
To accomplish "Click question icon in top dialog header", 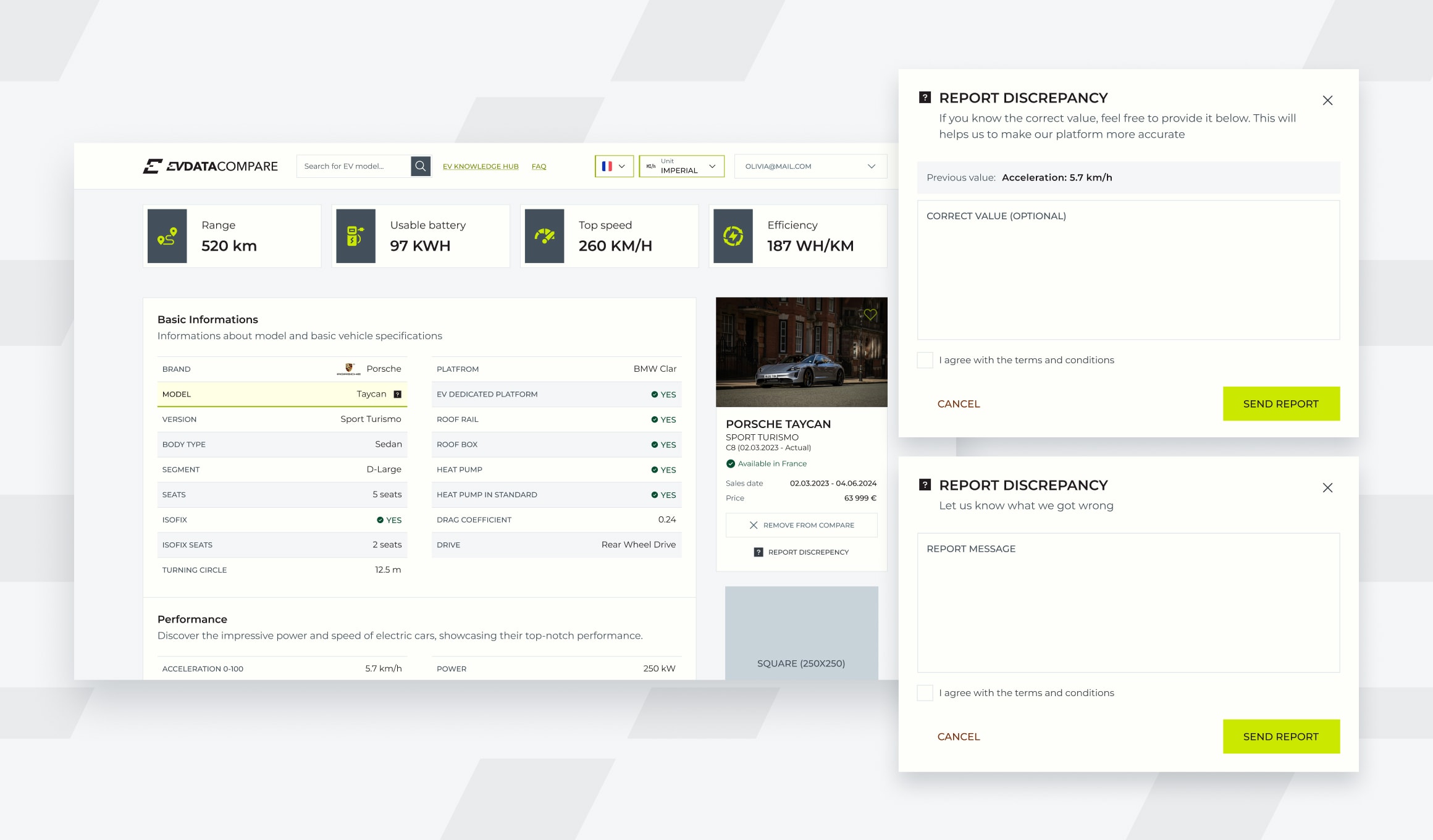I will point(925,97).
